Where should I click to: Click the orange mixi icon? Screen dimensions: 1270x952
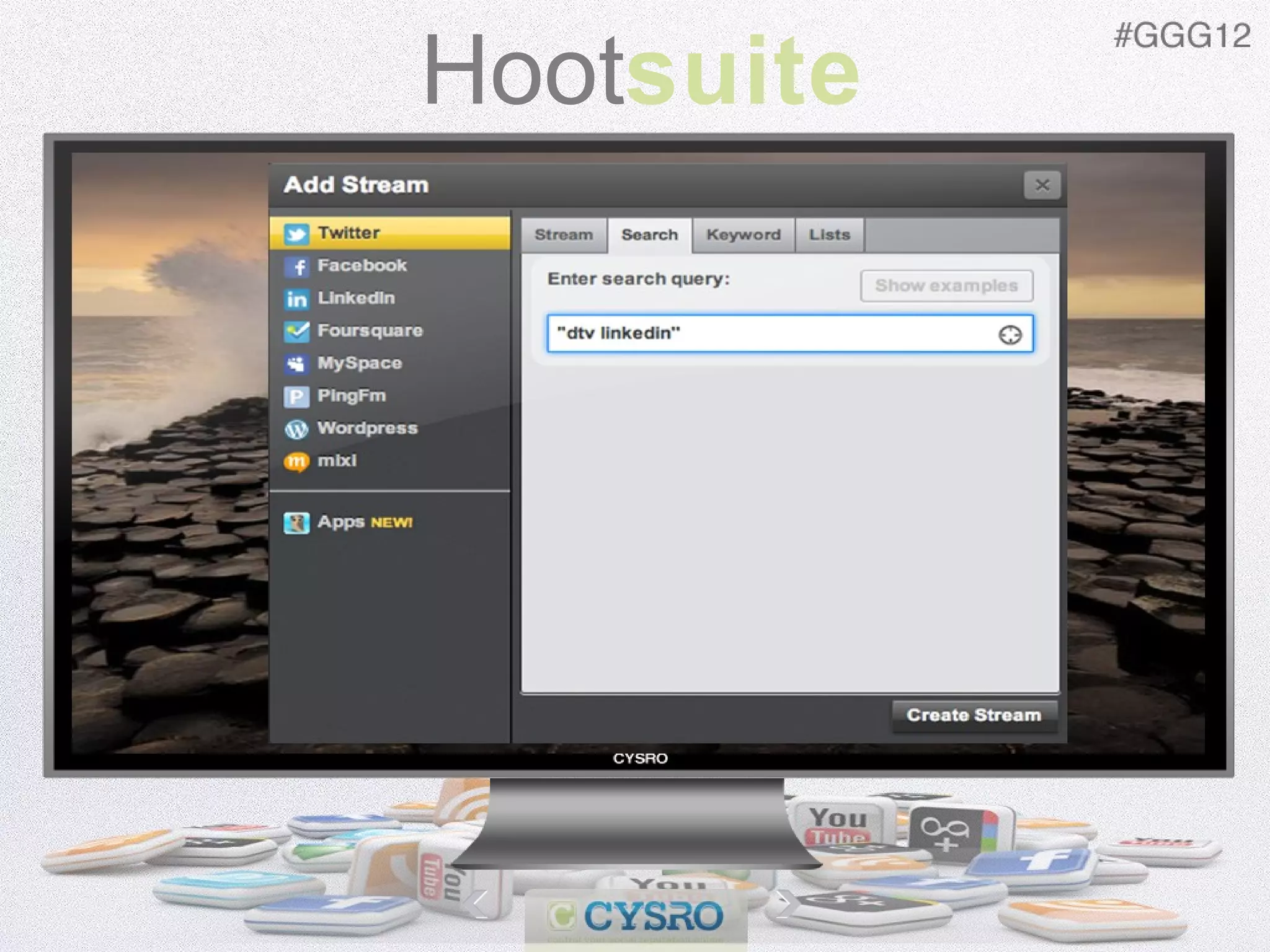point(296,462)
